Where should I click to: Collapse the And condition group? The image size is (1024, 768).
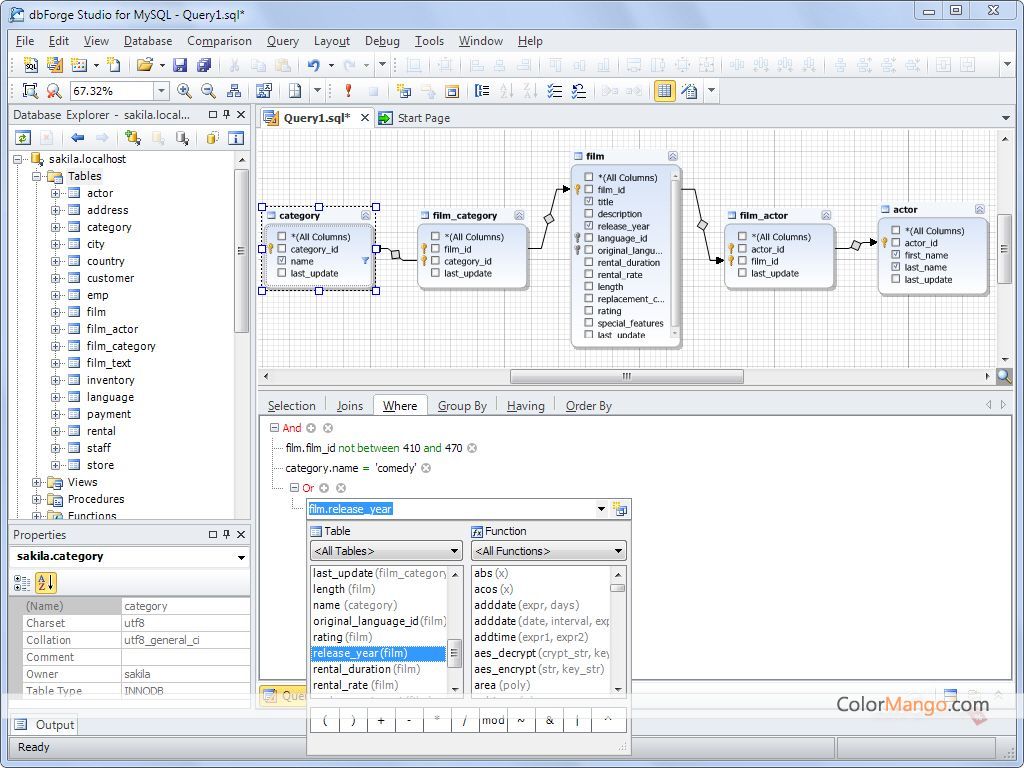[274, 428]
